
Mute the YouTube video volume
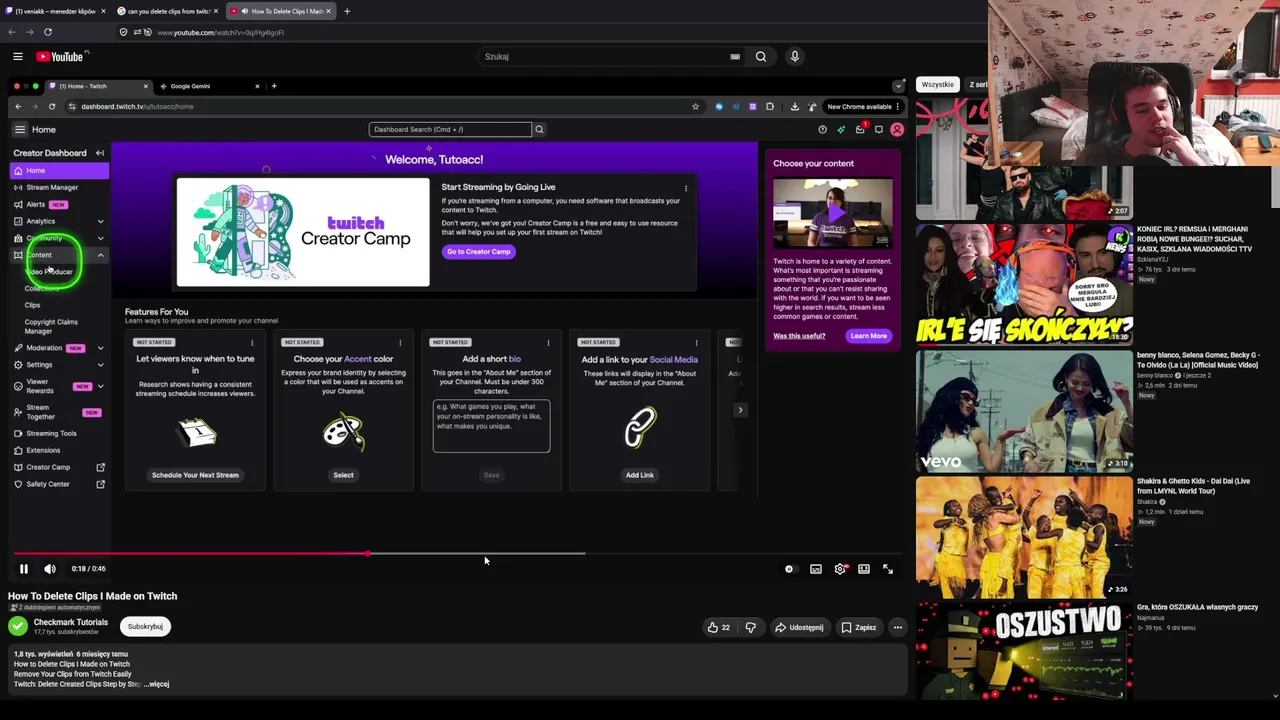50,569
